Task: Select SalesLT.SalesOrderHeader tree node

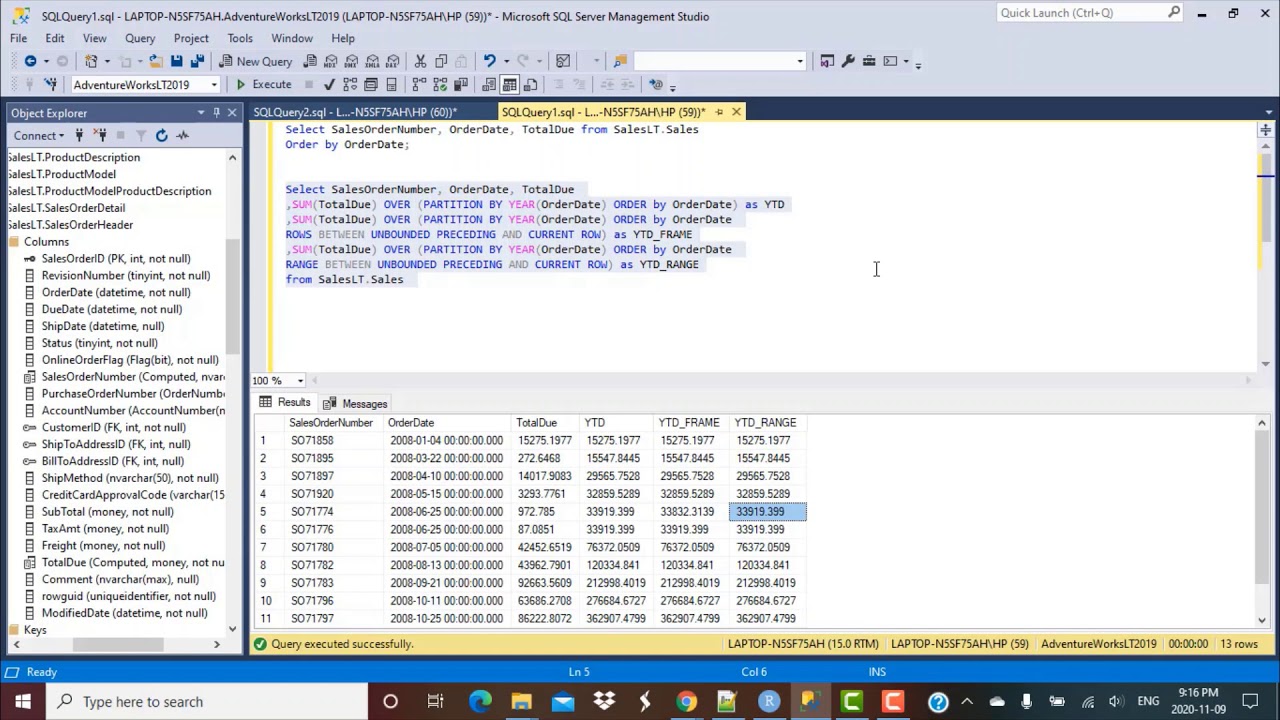Action: tap(70, 225)
